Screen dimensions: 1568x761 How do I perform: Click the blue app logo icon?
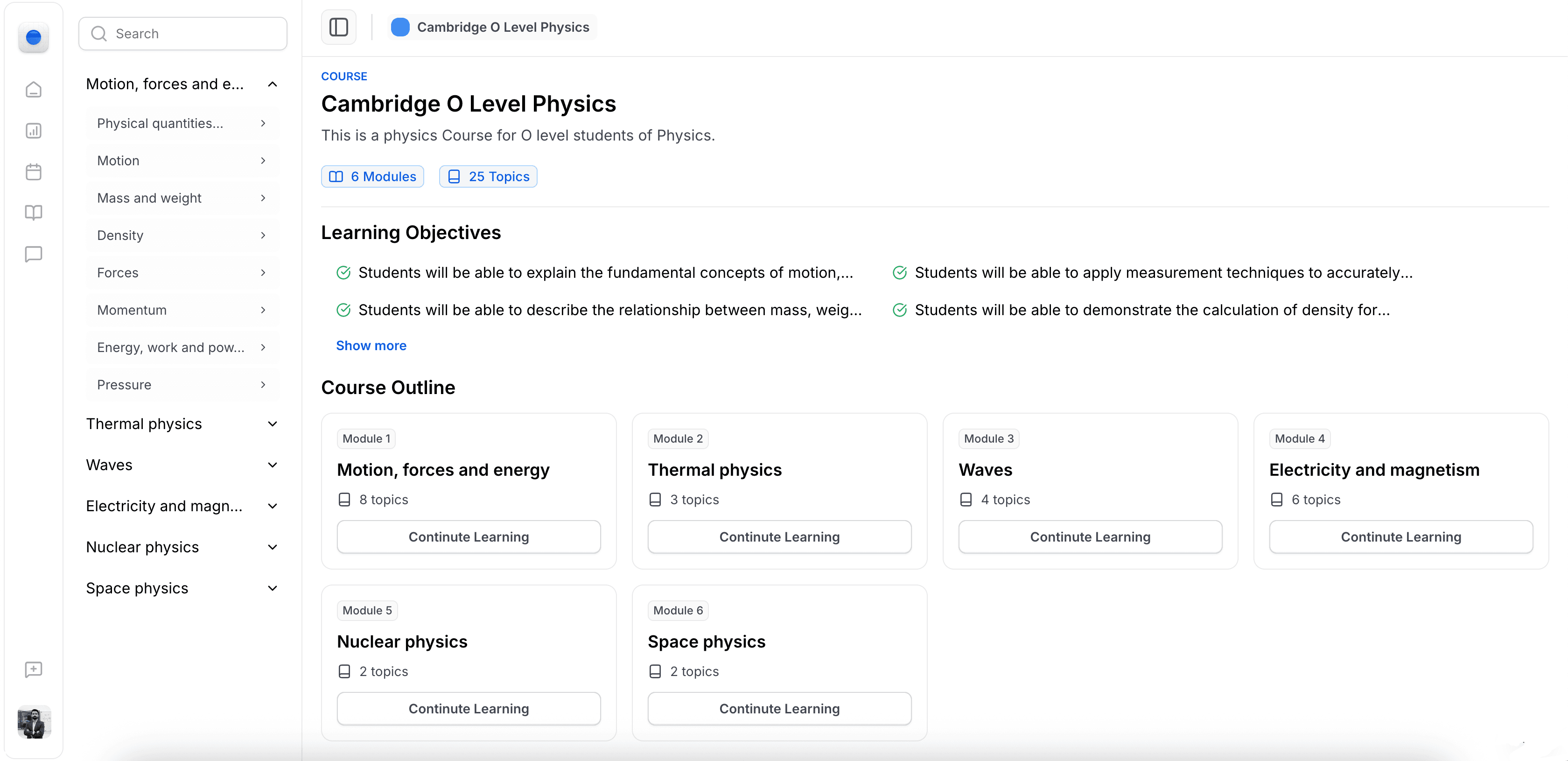(x=34, y=38)
